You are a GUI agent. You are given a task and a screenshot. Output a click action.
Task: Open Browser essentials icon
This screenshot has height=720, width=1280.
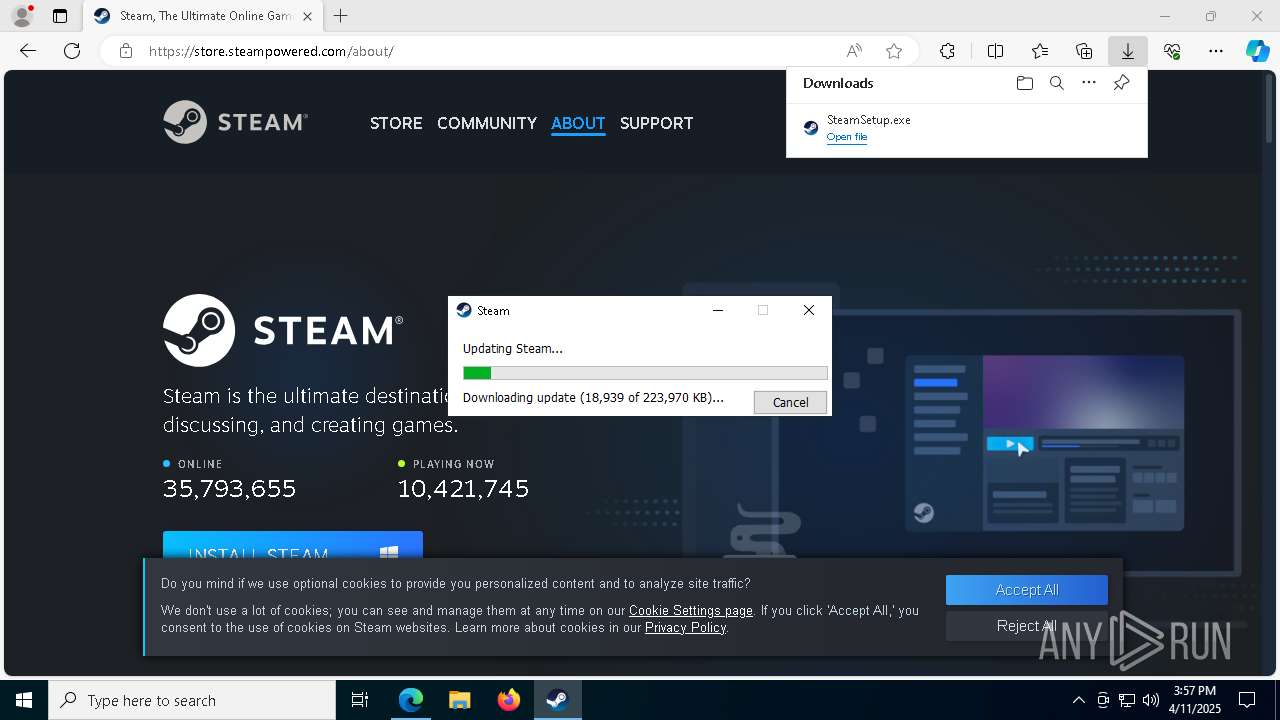[x=1172, y=51]
